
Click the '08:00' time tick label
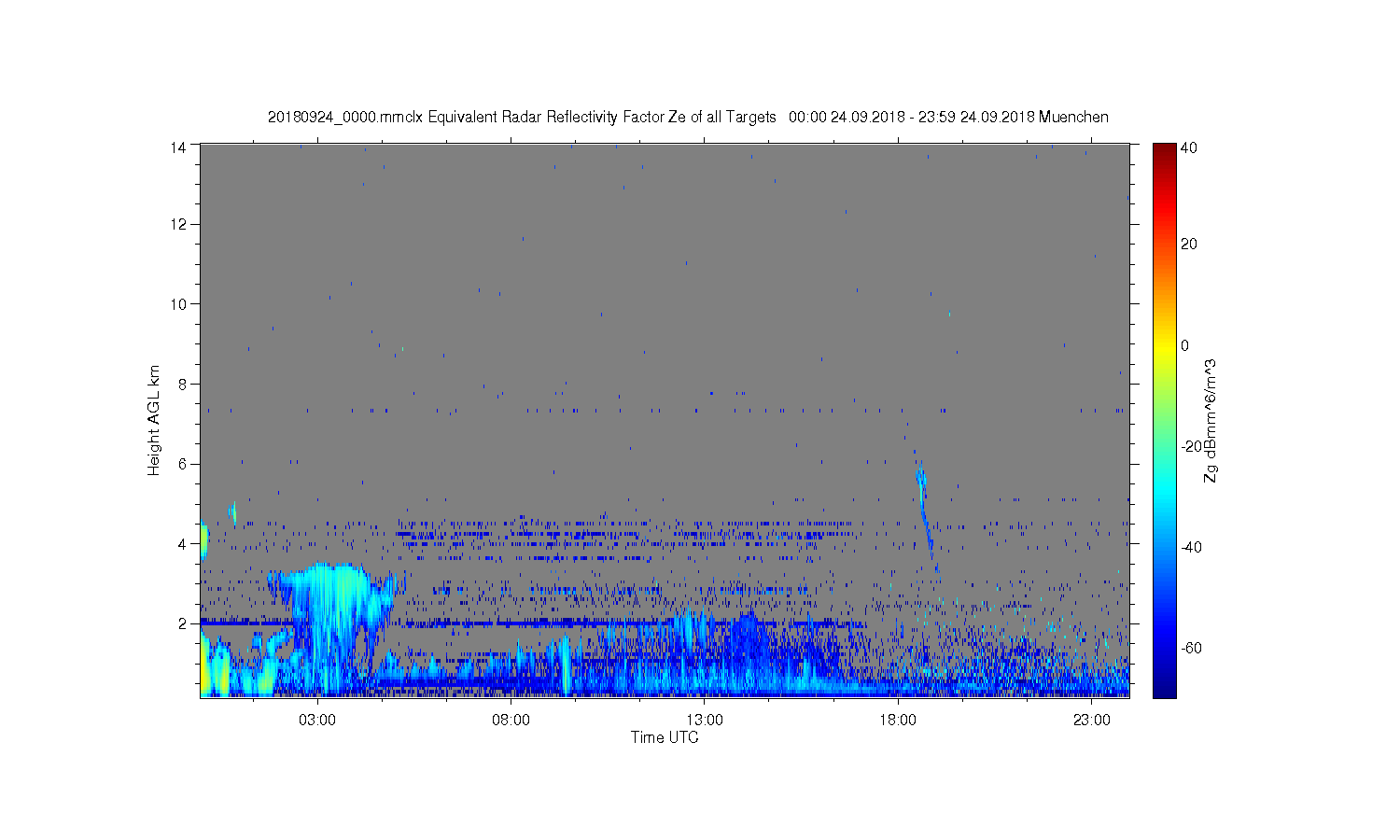click(x=511, y=721)
